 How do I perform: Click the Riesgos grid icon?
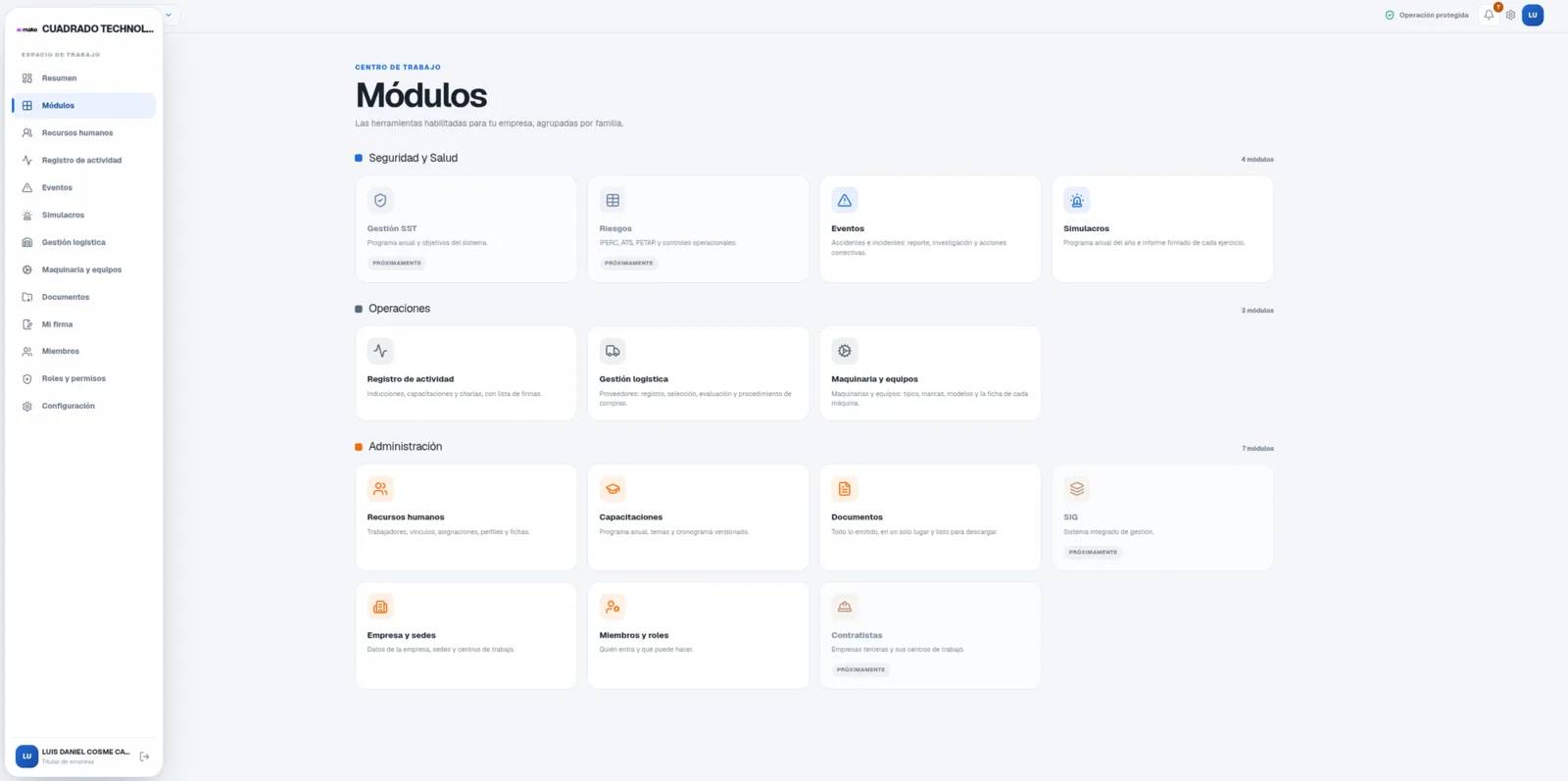[x=612, y=200]
